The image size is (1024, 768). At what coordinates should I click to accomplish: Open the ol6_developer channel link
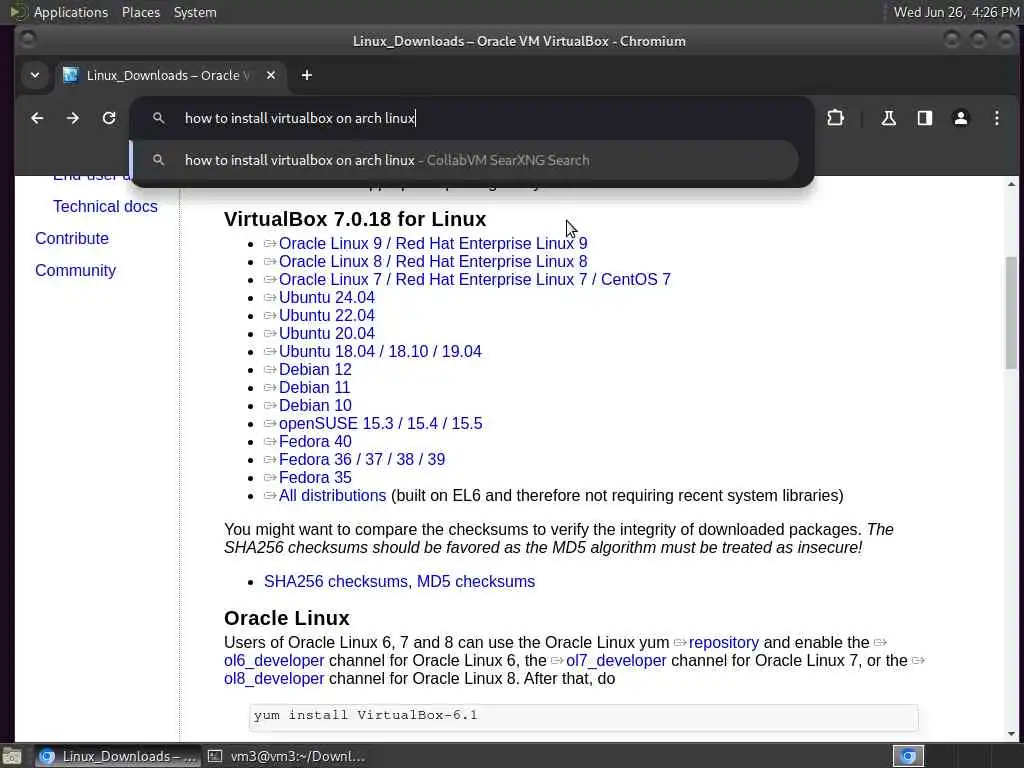(274, 661)
